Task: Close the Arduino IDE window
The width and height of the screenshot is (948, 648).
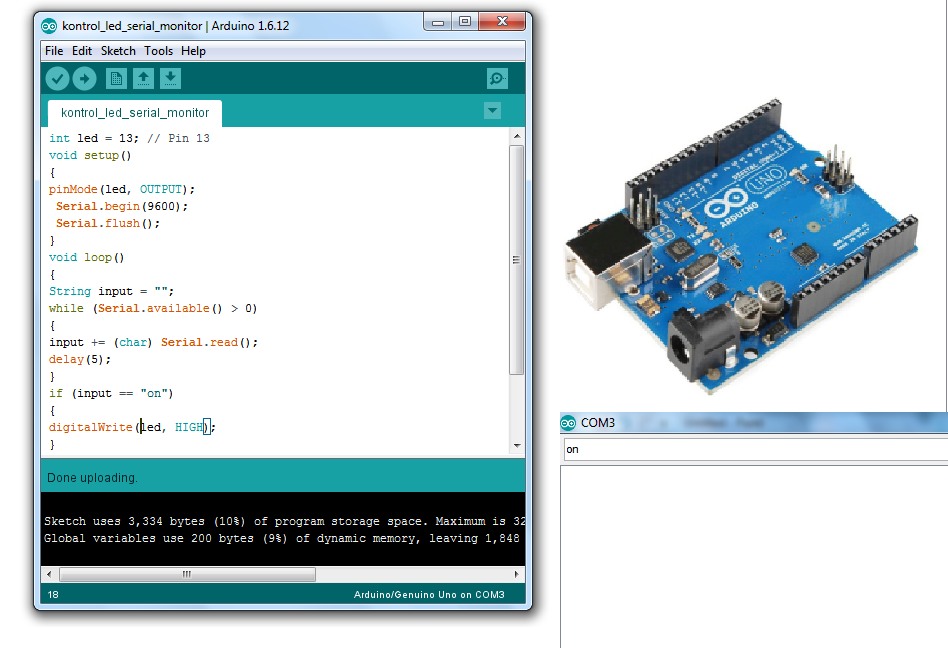Action: point(502,22)
